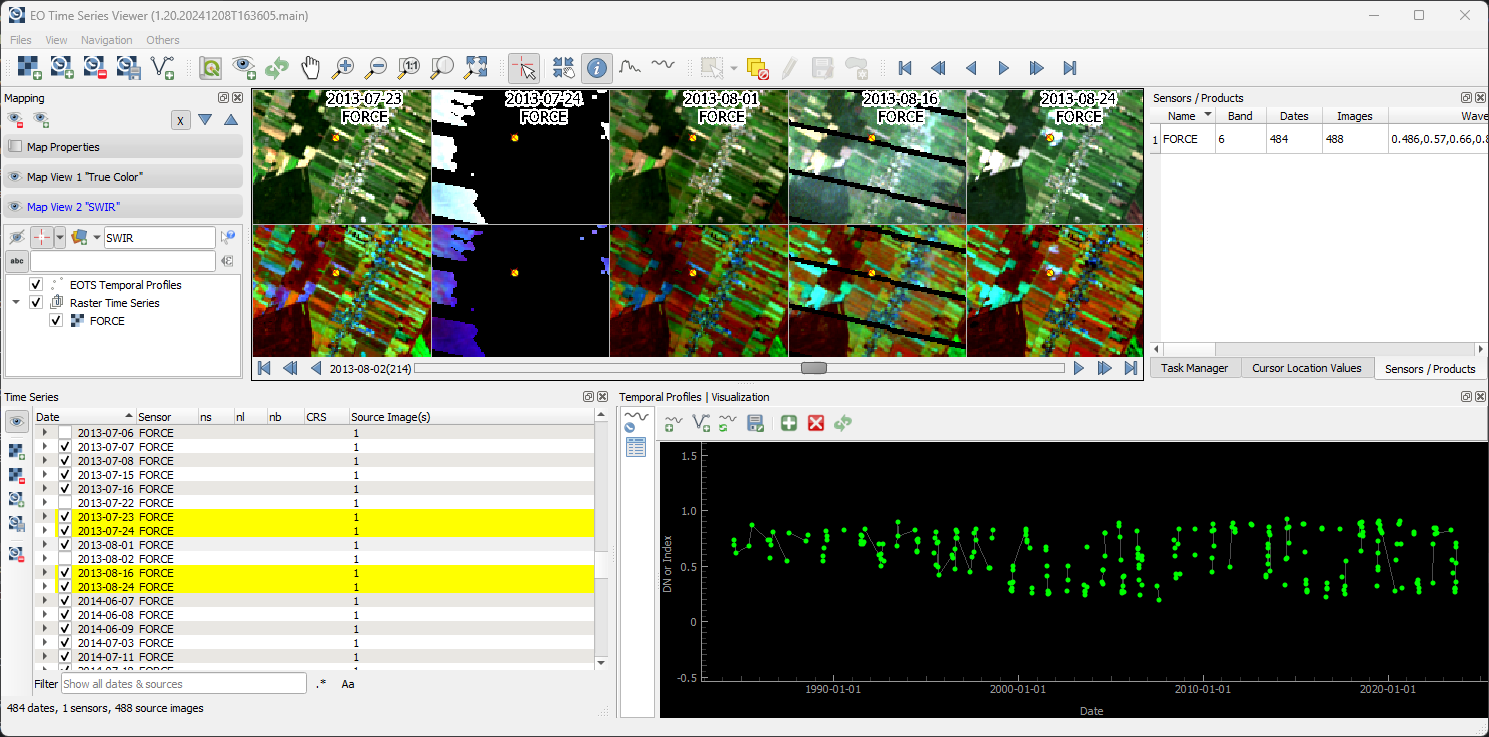Viewport: 1489px width, 737px height.
Task: Uncheck the 2013-08-01 date checkbox
Action: tap(65, 545)
